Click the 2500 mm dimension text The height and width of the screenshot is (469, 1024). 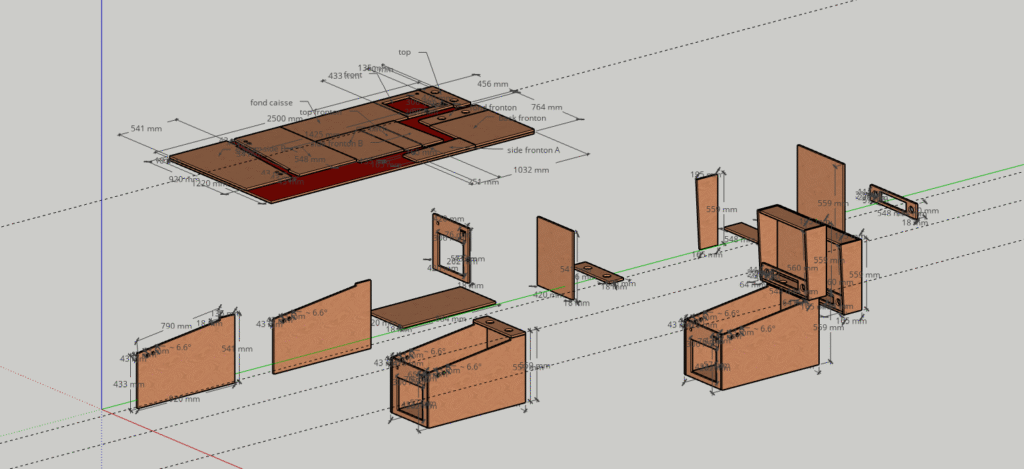point(284,119)
